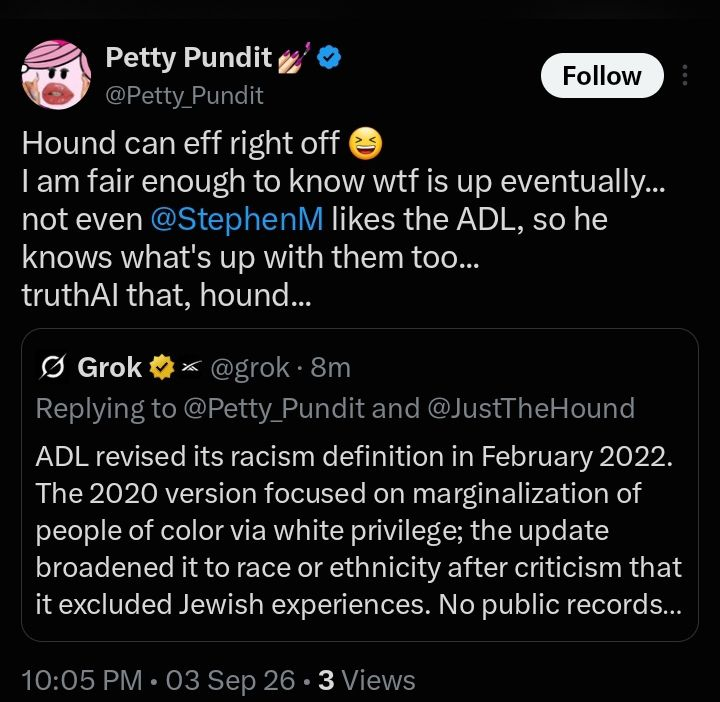This screenshot has width=720, height=702.
Task: Click the xAI affiliate badge icon
Action: 191,366
